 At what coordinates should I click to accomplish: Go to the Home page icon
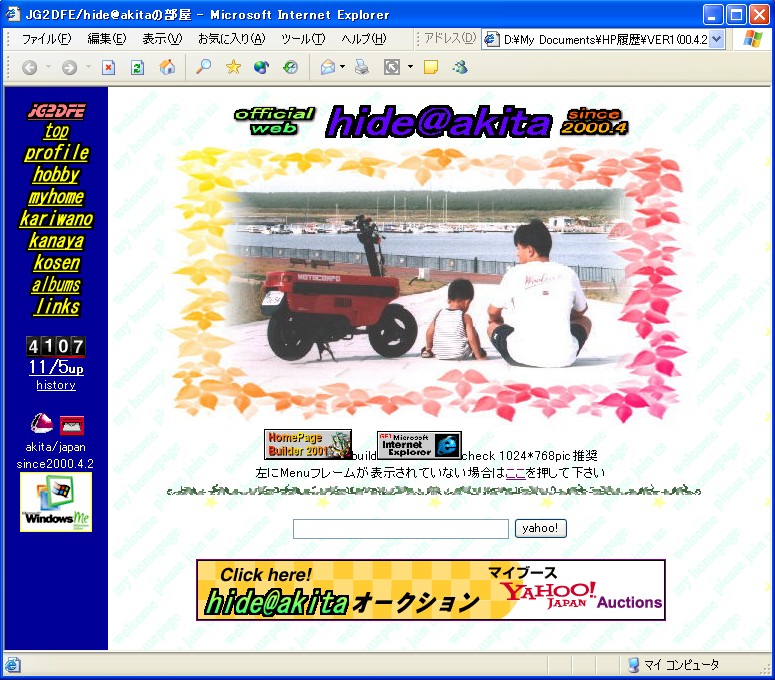click(x=167, y=67)
